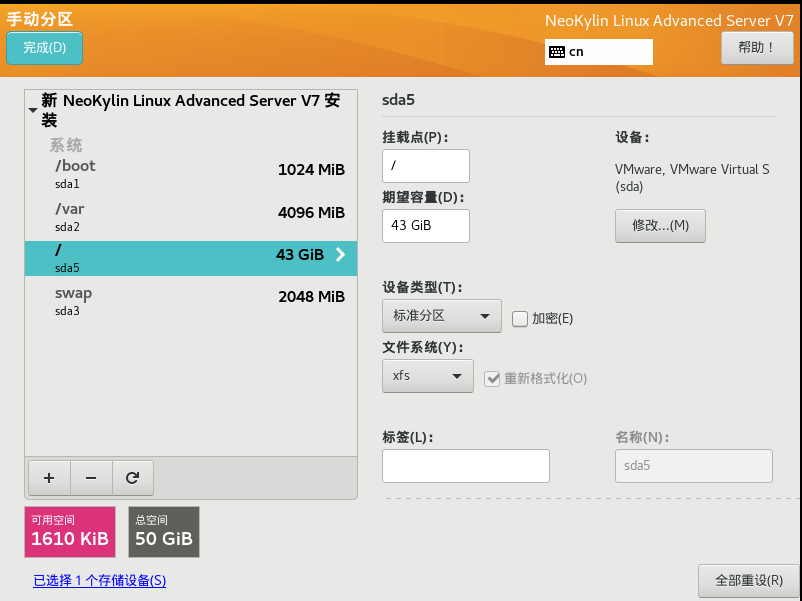Open the 设备类型 标准分区 dropdown

(x=441, y=316)
